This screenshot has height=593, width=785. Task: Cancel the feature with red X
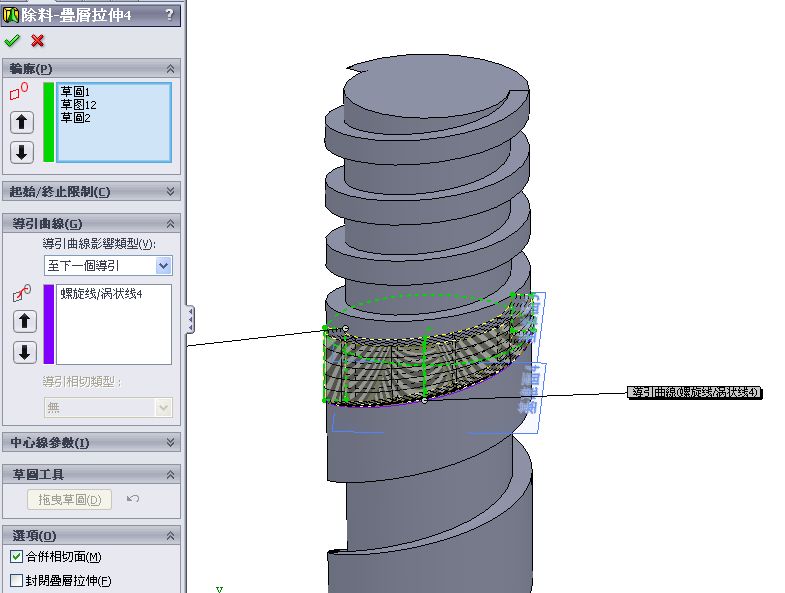click(x=38, y=41)
